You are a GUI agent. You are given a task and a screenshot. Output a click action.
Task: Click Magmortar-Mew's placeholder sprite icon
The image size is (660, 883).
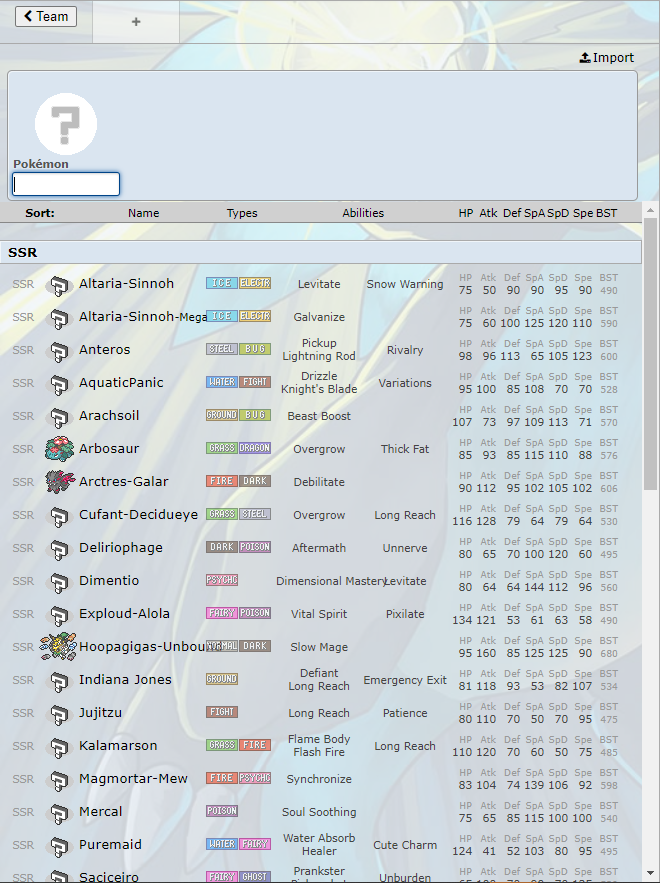(60, 780)
